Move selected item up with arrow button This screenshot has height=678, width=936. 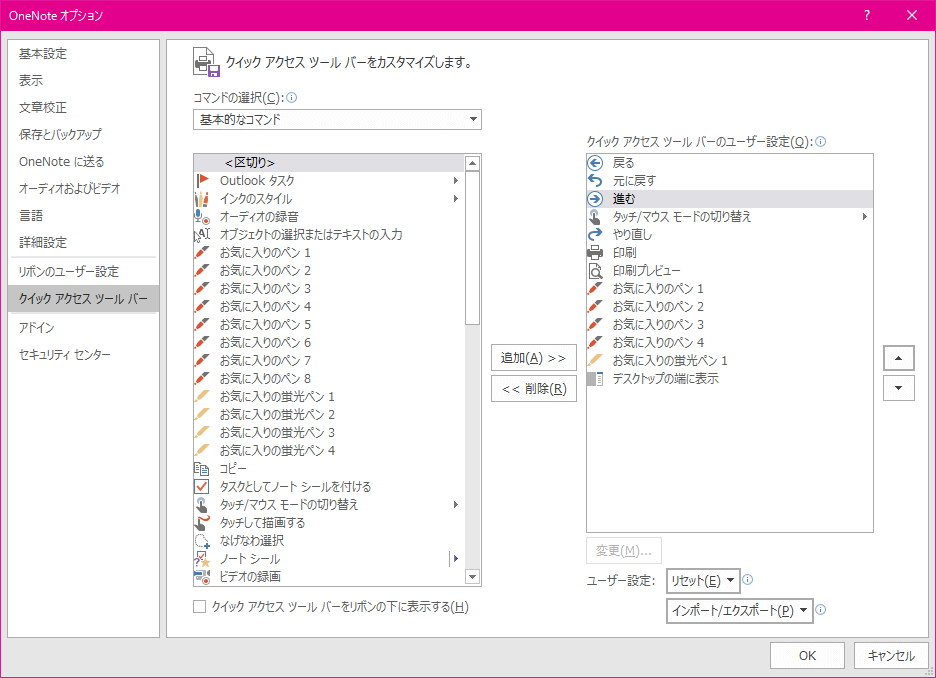click(x=898, y=358)
